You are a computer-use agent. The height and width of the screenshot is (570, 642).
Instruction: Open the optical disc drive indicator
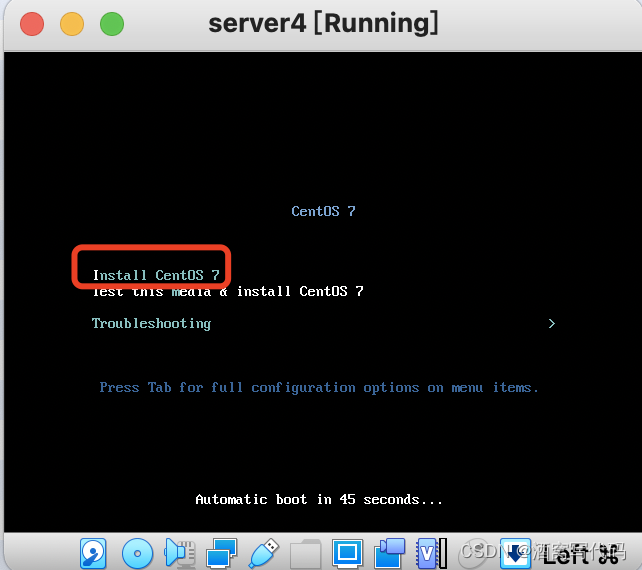point(138,554)
